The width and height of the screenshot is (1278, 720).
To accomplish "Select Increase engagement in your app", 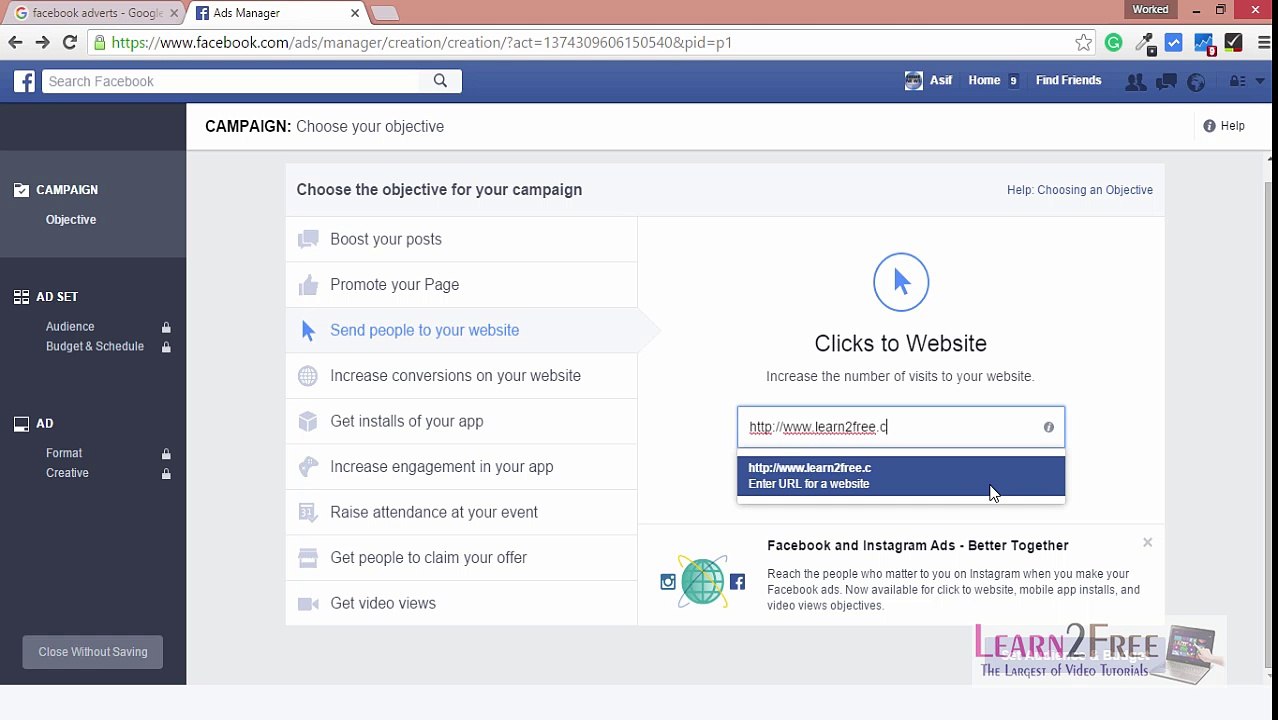I will click(461, 467).
